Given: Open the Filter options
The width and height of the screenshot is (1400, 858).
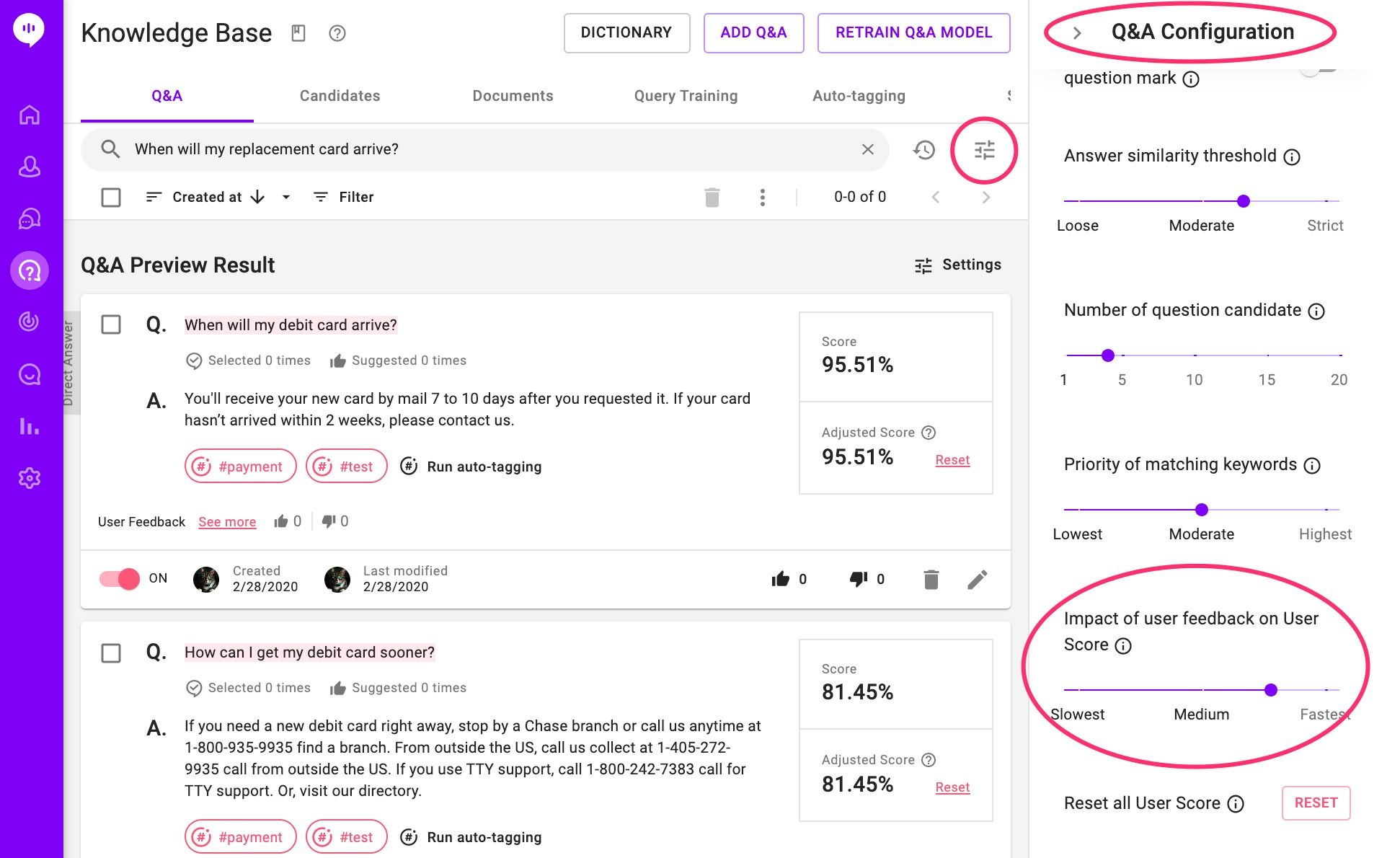Looking at the screenshot, I should coord(344,198).
